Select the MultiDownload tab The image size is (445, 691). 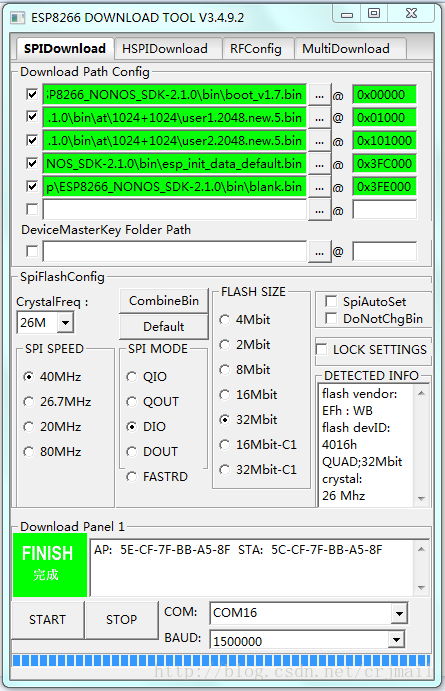349,48
